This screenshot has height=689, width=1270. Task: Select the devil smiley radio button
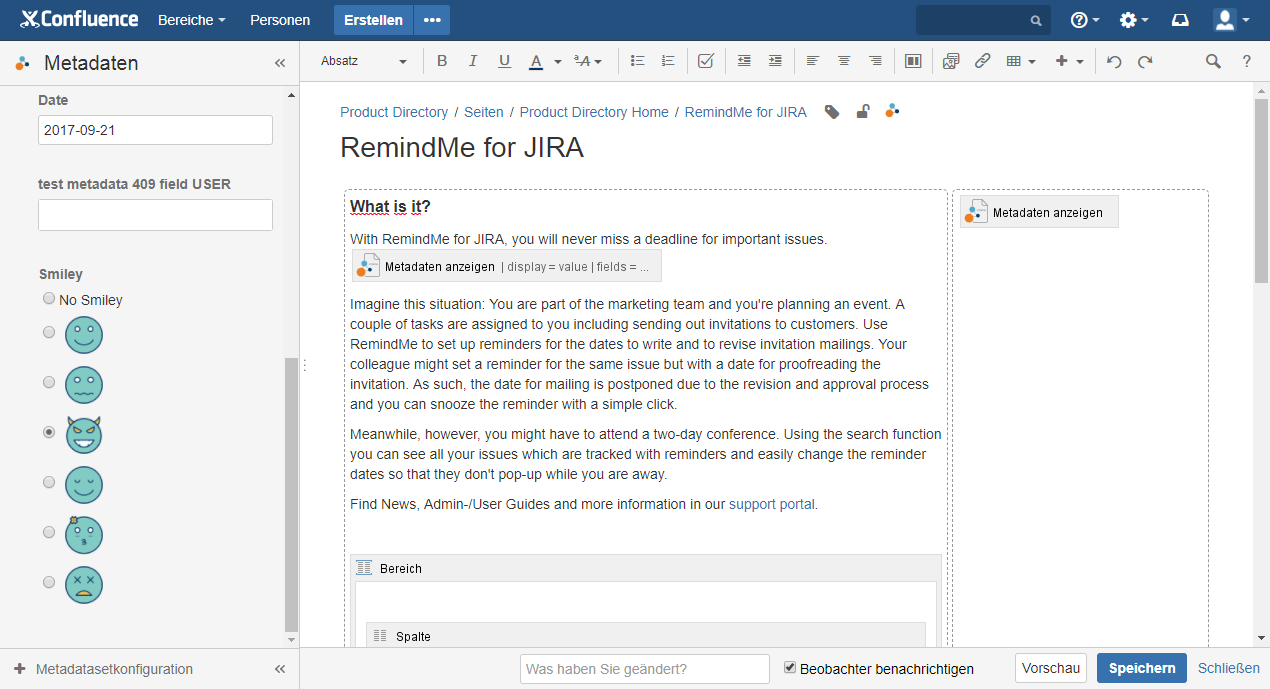pyautogui.click(x=49, y=432)
